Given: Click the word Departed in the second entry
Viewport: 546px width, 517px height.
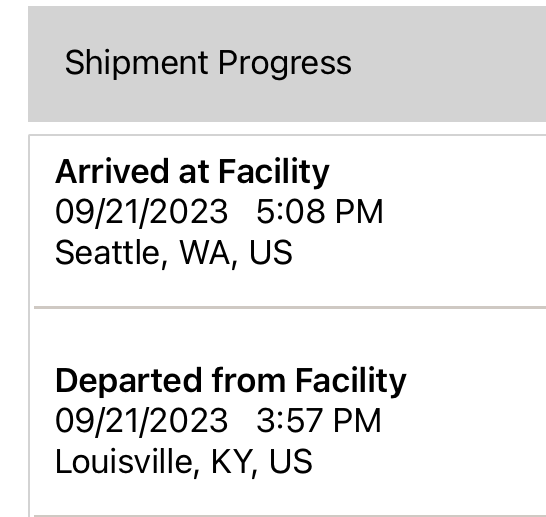Looking at the screenshot, I should click(x=128, y=381).
